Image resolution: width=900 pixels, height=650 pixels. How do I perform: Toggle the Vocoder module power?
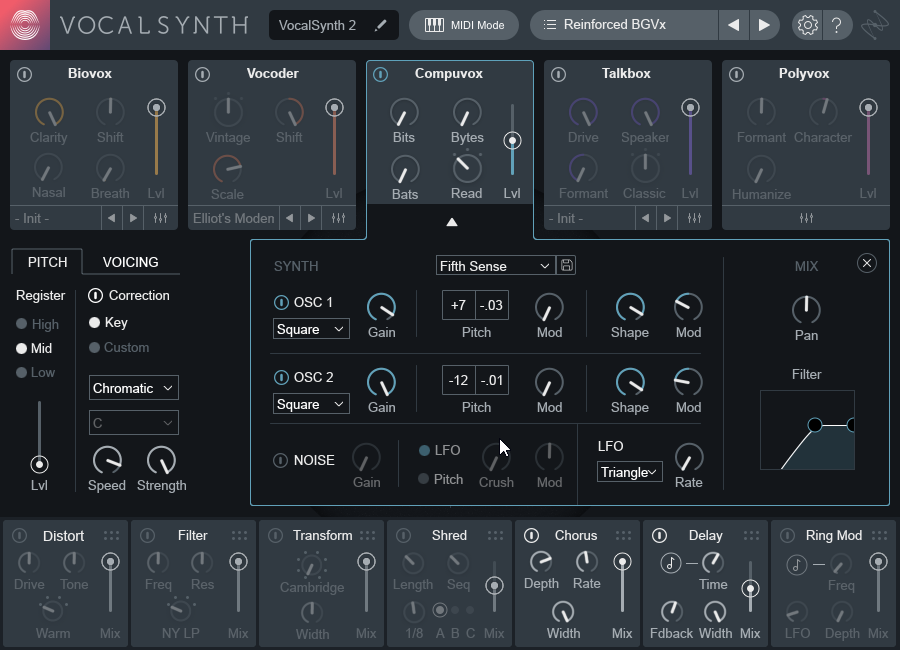tap(203, 74)
